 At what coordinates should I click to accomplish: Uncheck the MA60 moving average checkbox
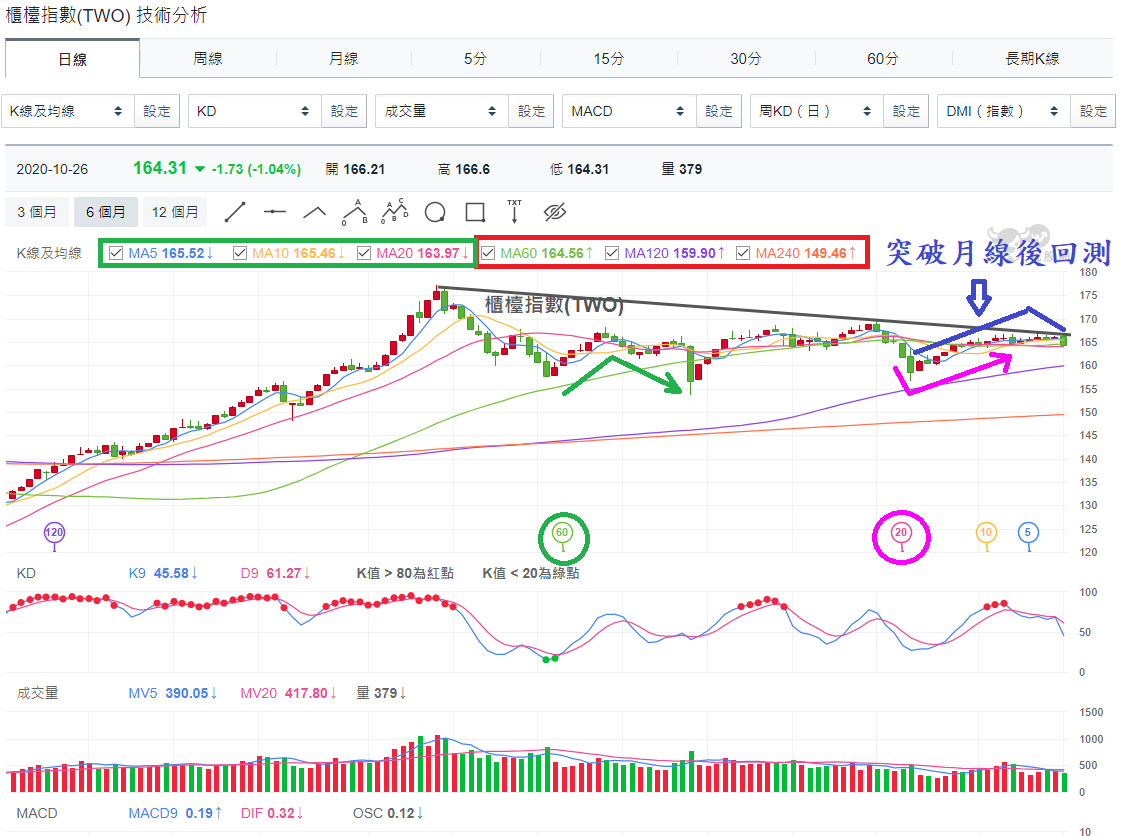[488, 253]
